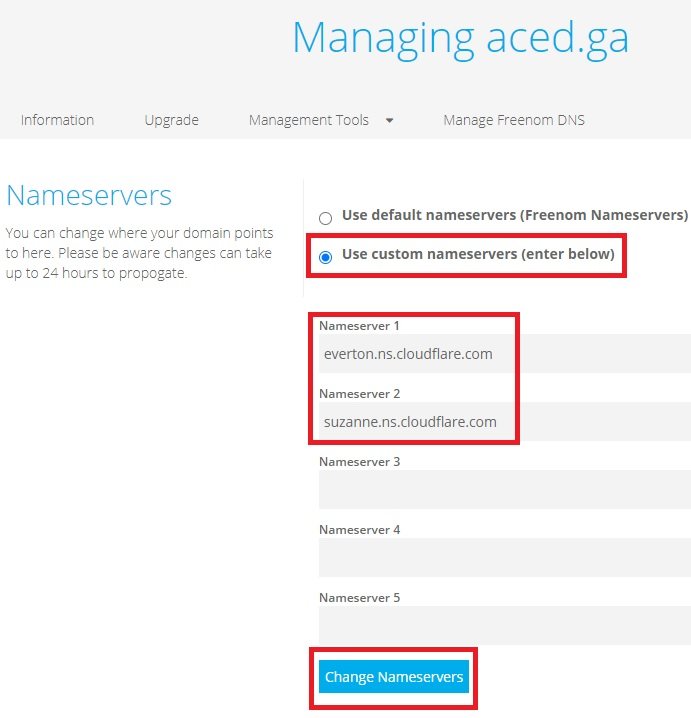The height and width of the screenshot is (718, 691).
Task: Expand the arrow beside Management Tools
Action: [x=389, y=120]
